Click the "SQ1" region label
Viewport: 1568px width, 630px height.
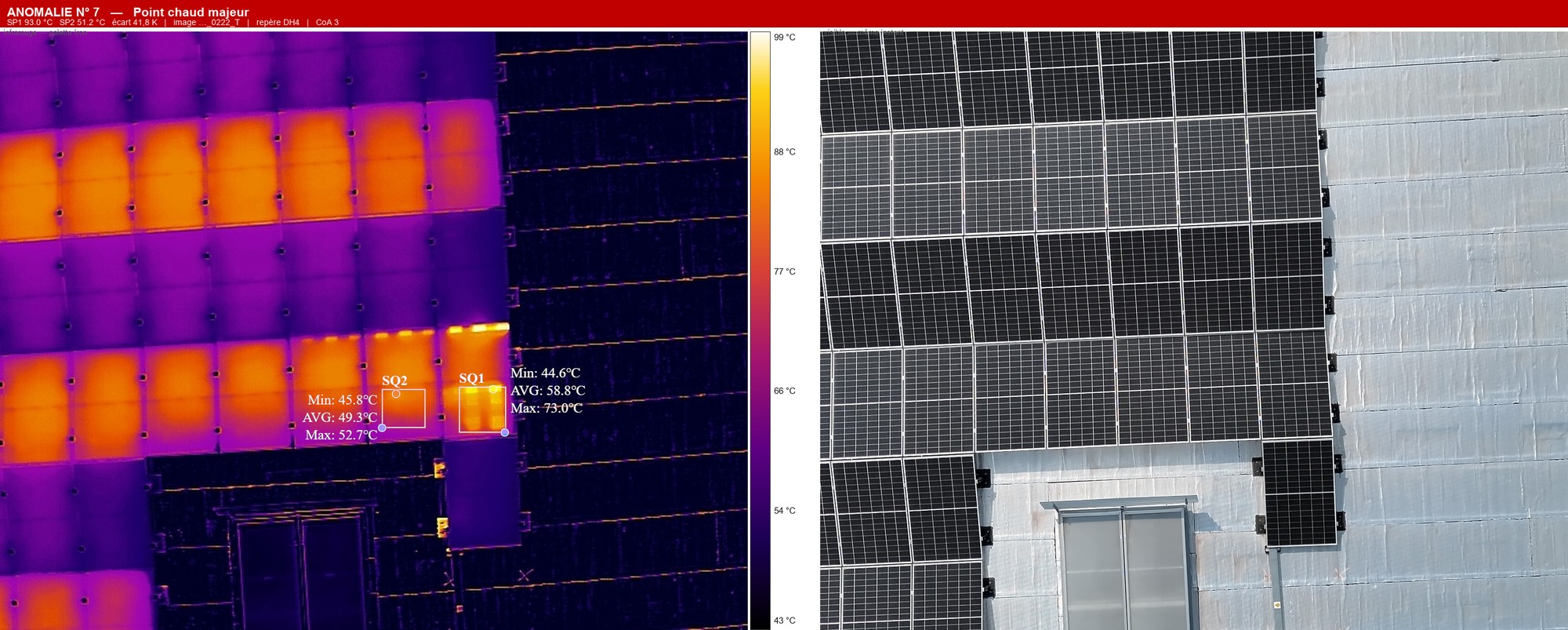coord(472,378)
